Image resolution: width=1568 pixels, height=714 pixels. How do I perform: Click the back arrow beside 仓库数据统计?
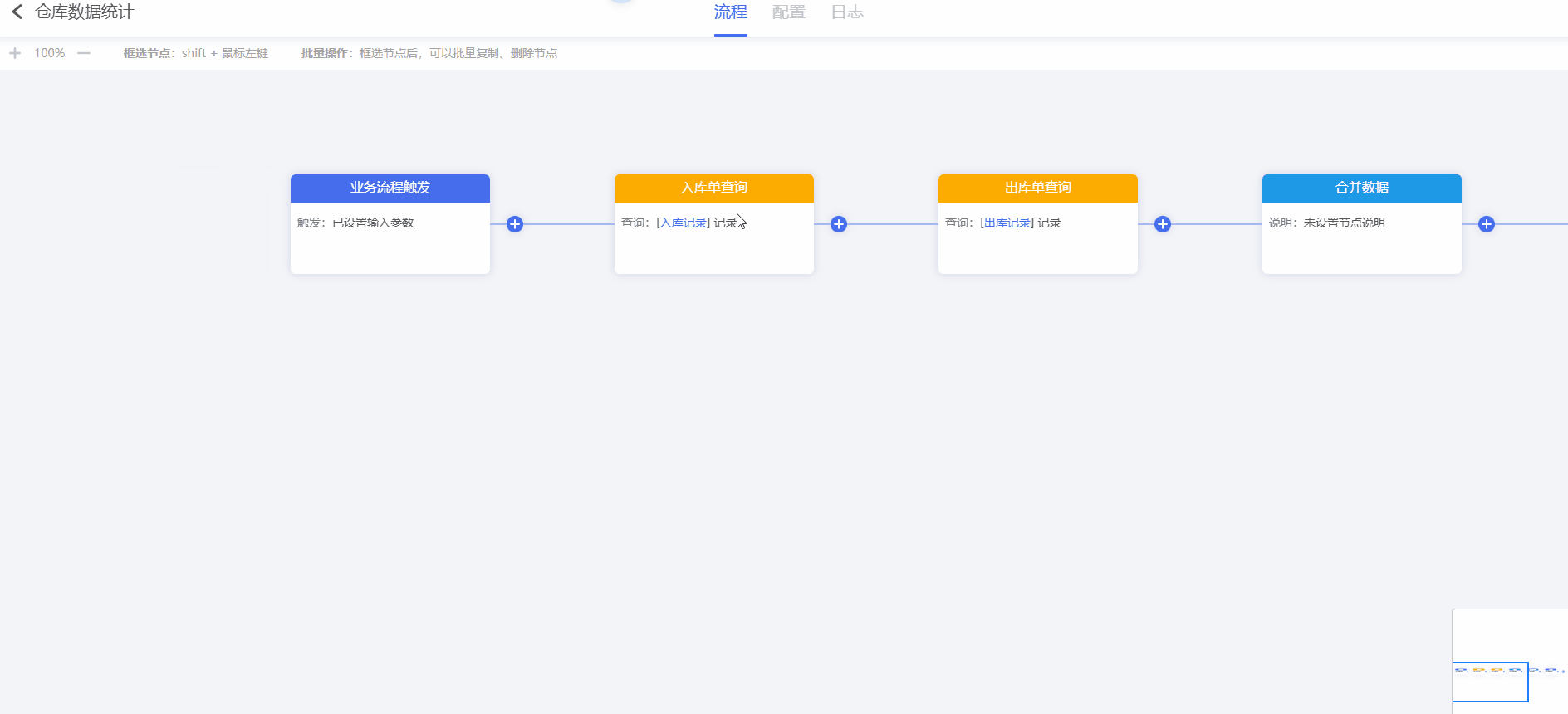pos(17,12)
